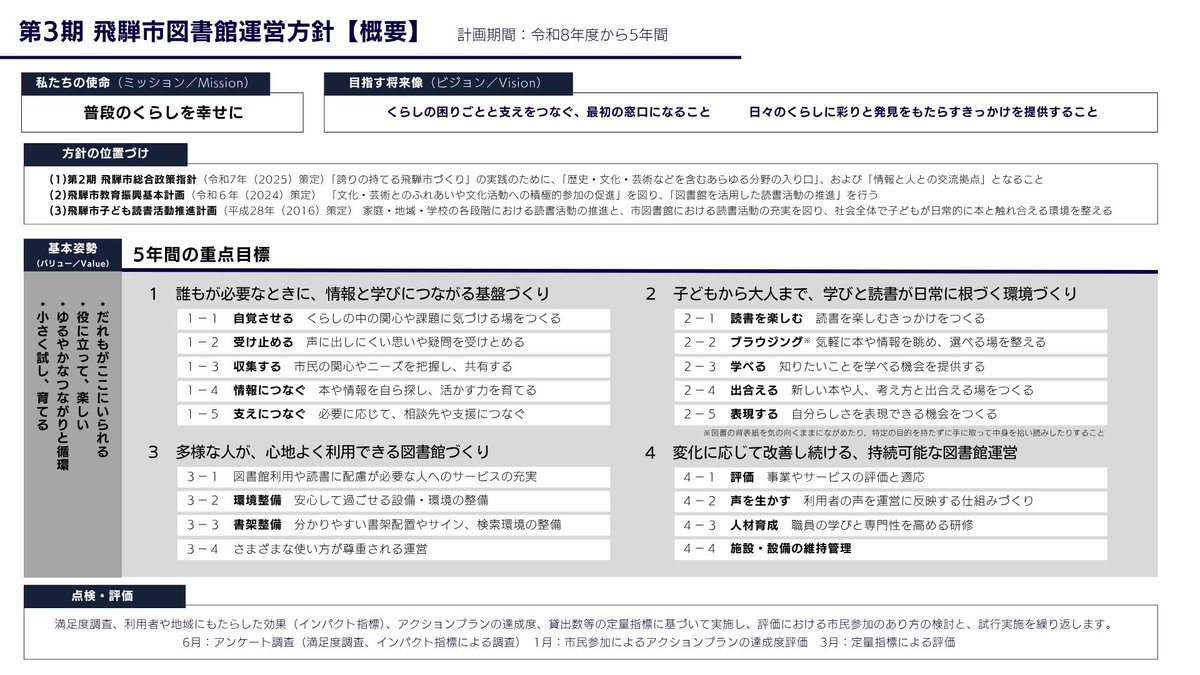Click row 2-5 表現する

(x=891, y=414)
